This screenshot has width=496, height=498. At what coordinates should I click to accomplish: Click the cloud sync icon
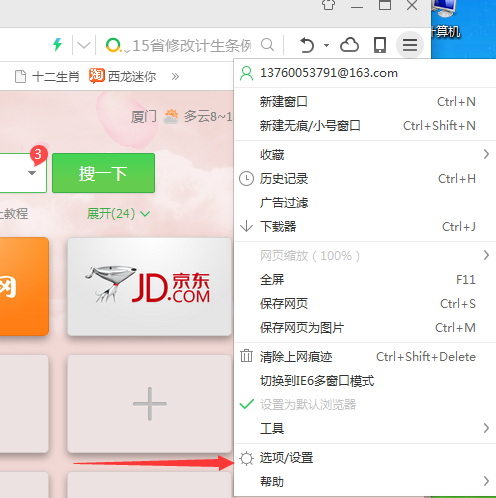(349, 45)
